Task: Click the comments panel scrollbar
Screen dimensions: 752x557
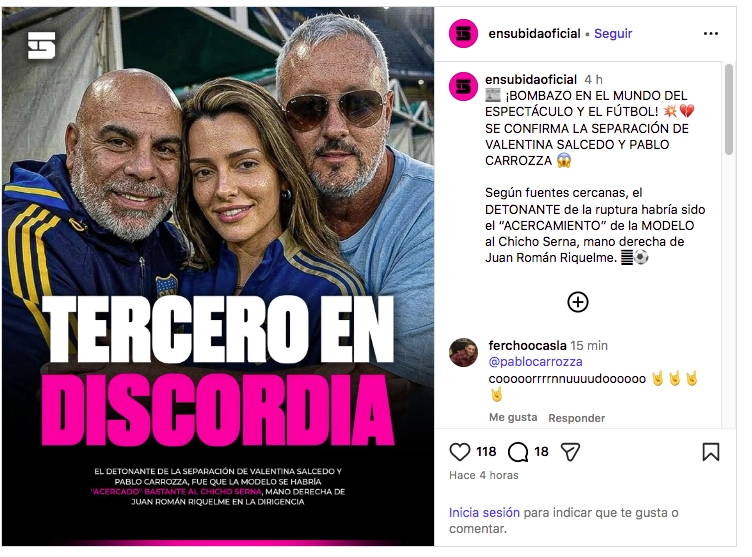Action: (728, 110)
